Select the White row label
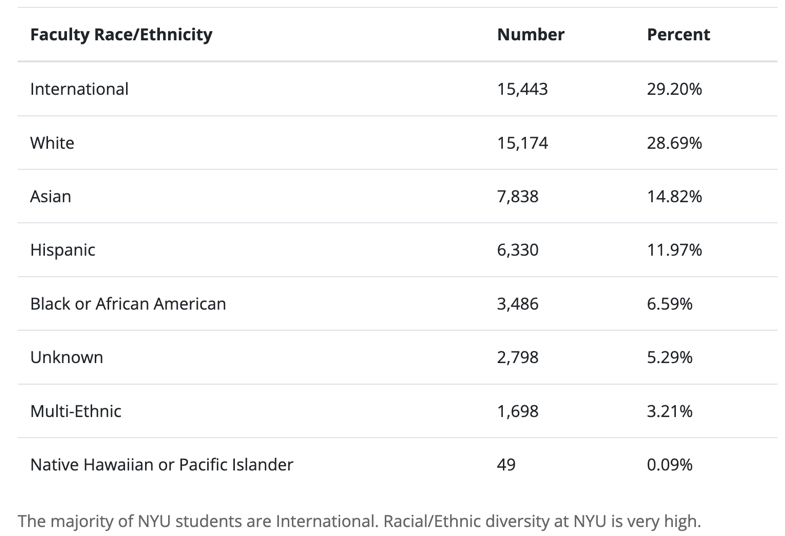 [52, 143]
